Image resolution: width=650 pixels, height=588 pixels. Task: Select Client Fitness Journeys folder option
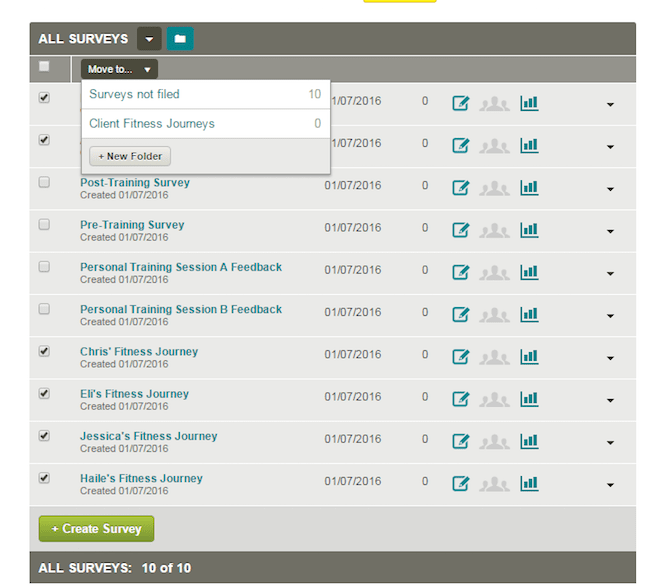[x=152, y=124]
